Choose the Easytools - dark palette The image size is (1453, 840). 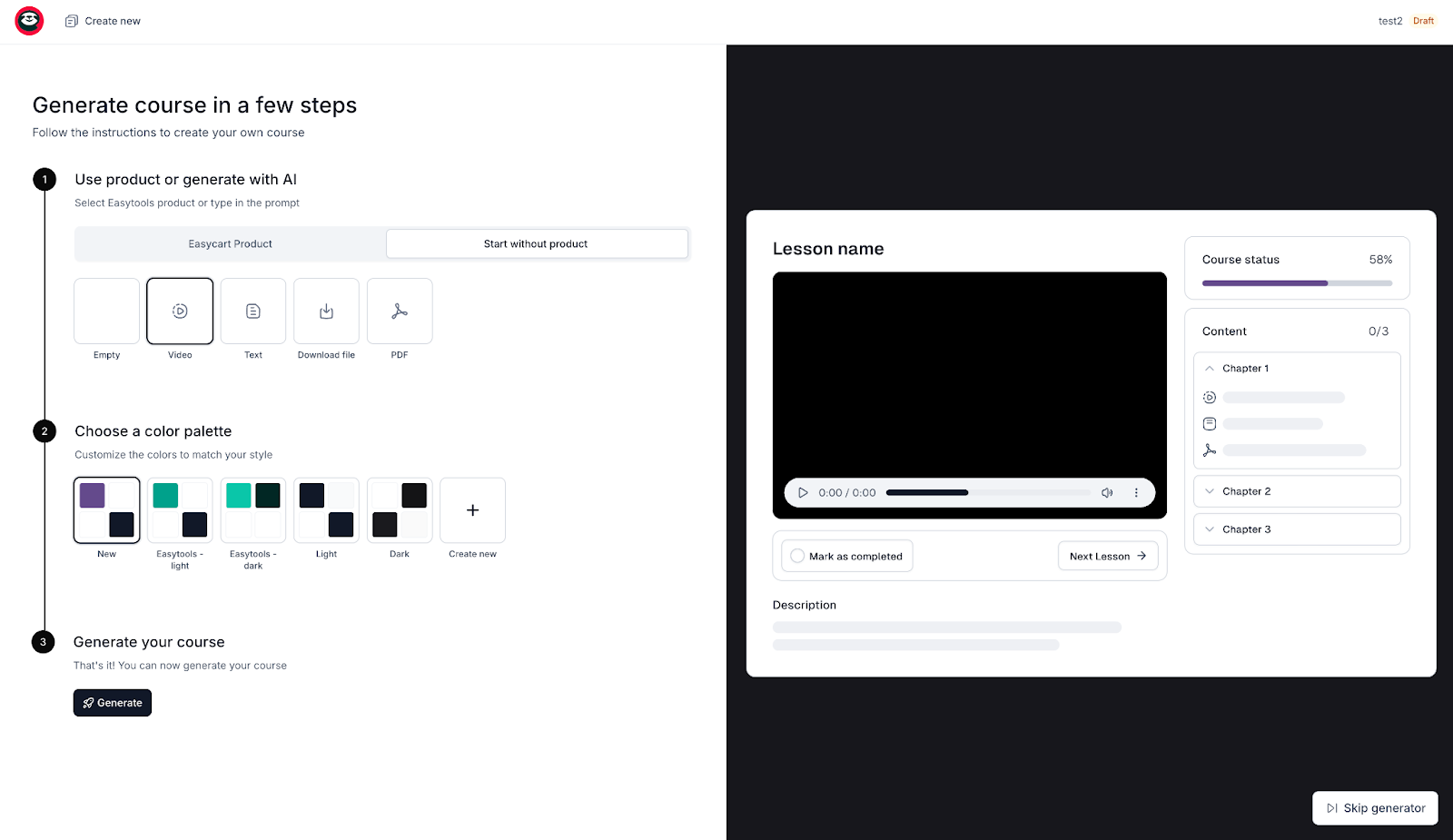coord(253,510)
